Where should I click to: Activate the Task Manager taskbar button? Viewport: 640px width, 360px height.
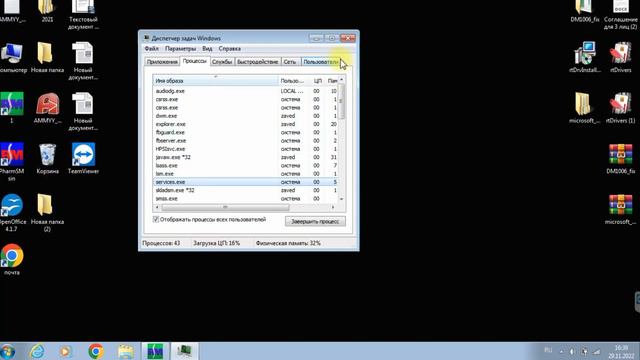184,351
